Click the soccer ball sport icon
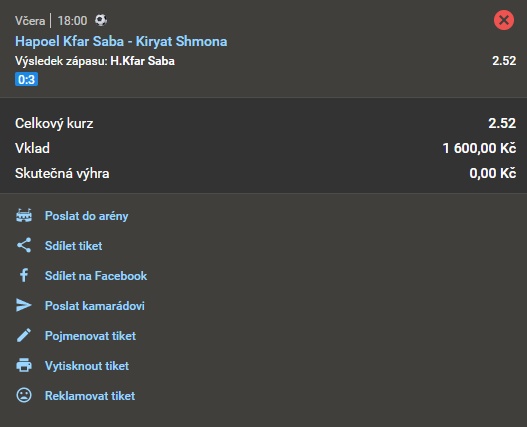Image resolution: width=527 pixels, height=427 pixels. pyautogui.click(x=101, y=20)
